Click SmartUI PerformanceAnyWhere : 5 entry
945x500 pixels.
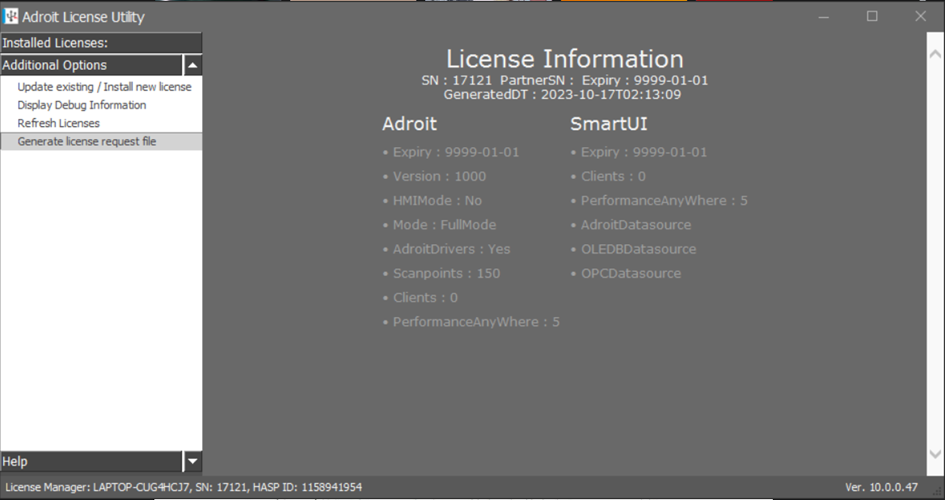point(664,201)
